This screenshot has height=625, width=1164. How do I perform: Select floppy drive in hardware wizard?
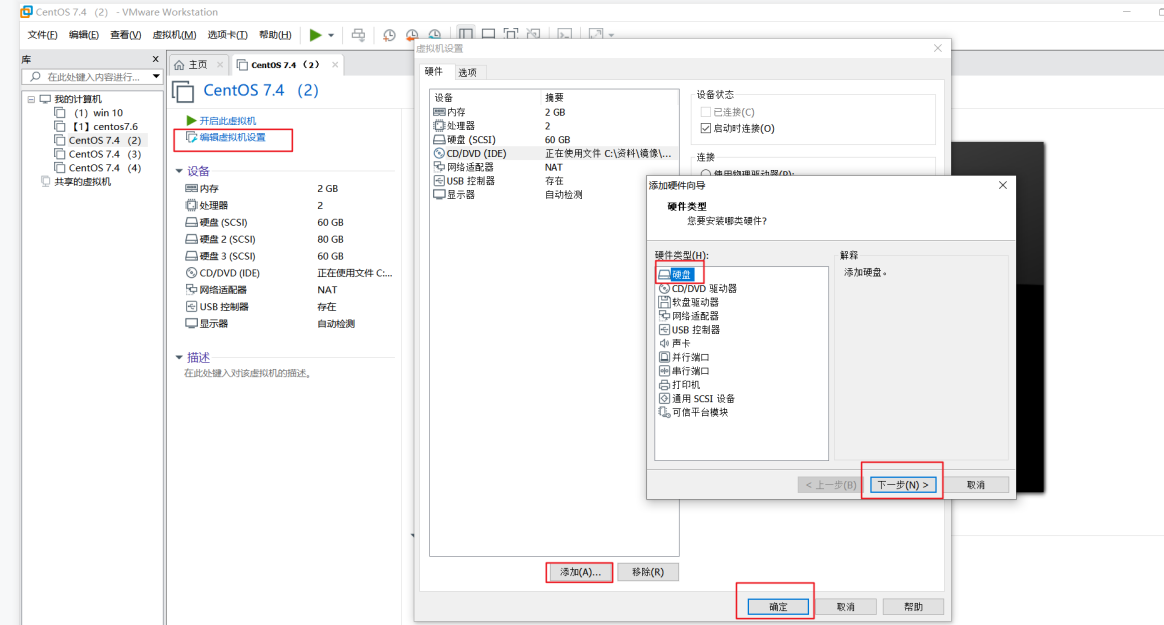[689, 302]
